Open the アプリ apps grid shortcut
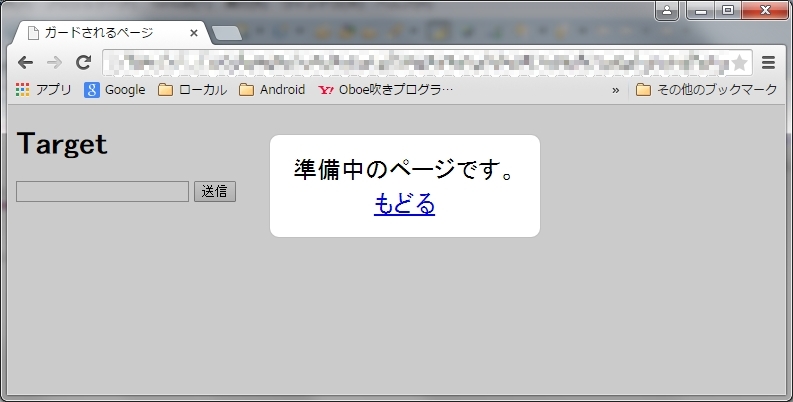 pyautogui.click(x=43, y=90)
